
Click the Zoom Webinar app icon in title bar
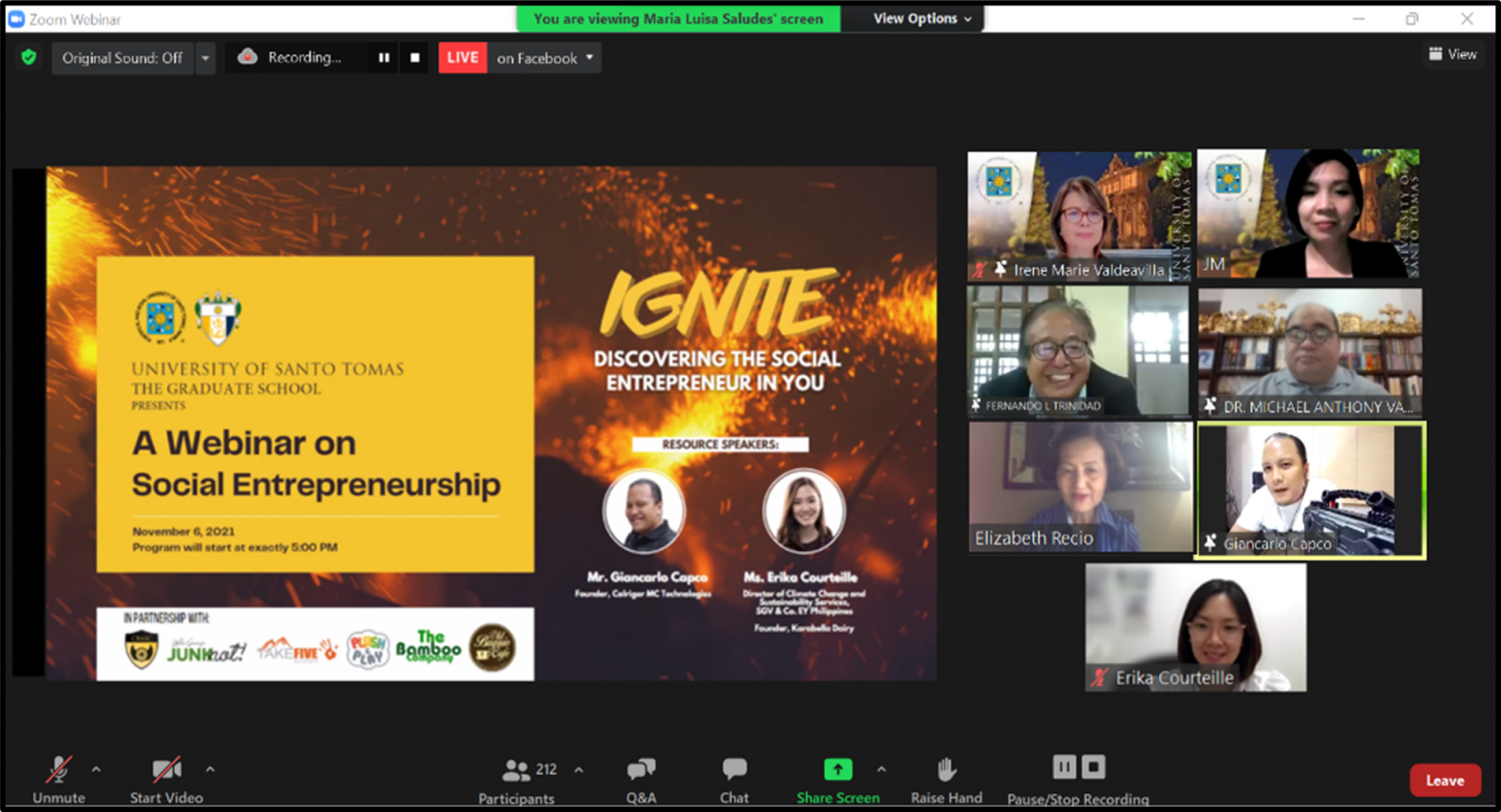click(x=16, y=19)
